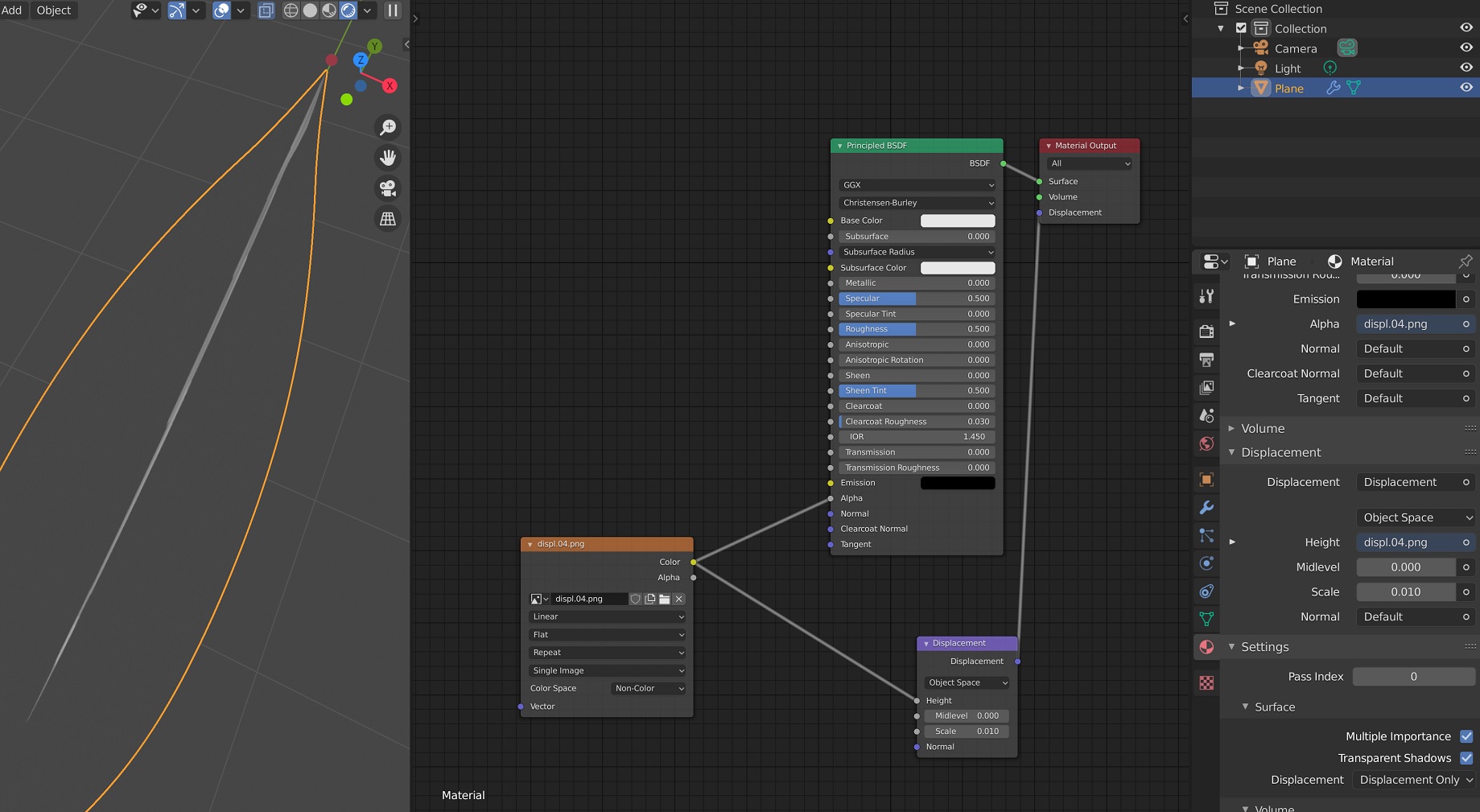Switch viewport to Solid shading mode
This screenshot has width=1480, height=812.
coord(310,10)
